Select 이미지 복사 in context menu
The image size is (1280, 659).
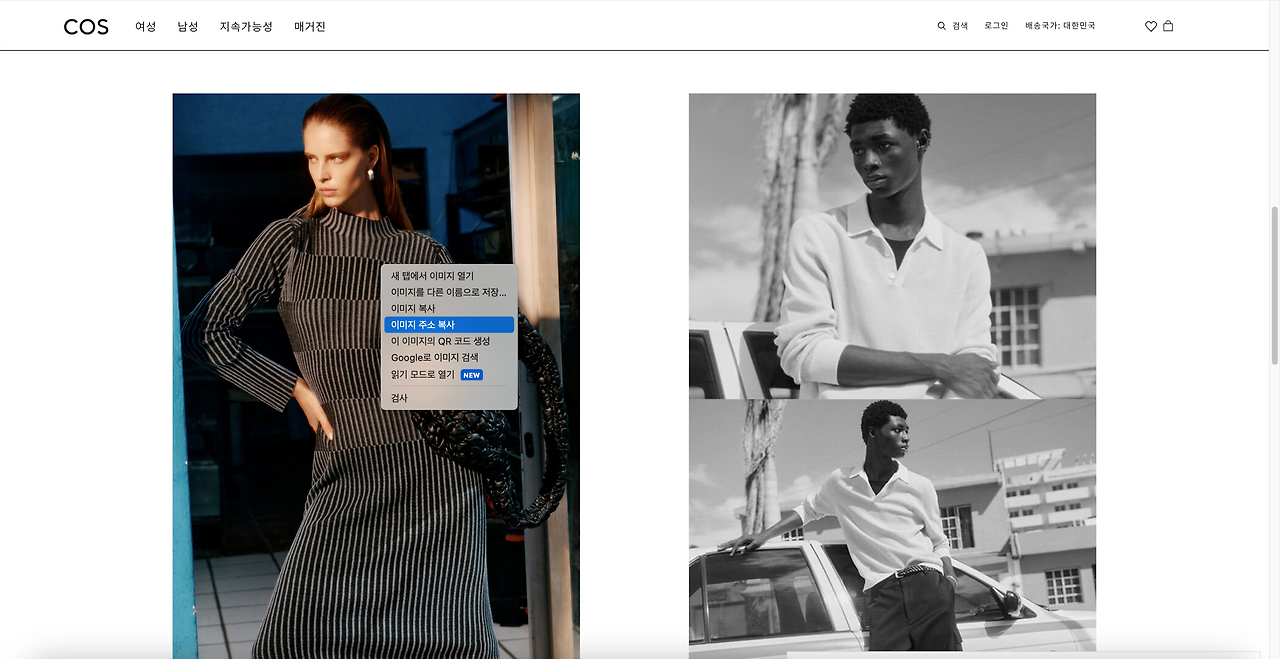(x=449, y=309)
